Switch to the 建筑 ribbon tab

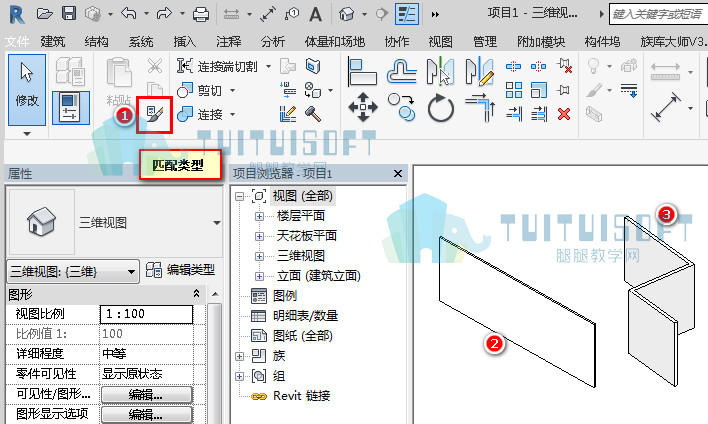[53, 42]
